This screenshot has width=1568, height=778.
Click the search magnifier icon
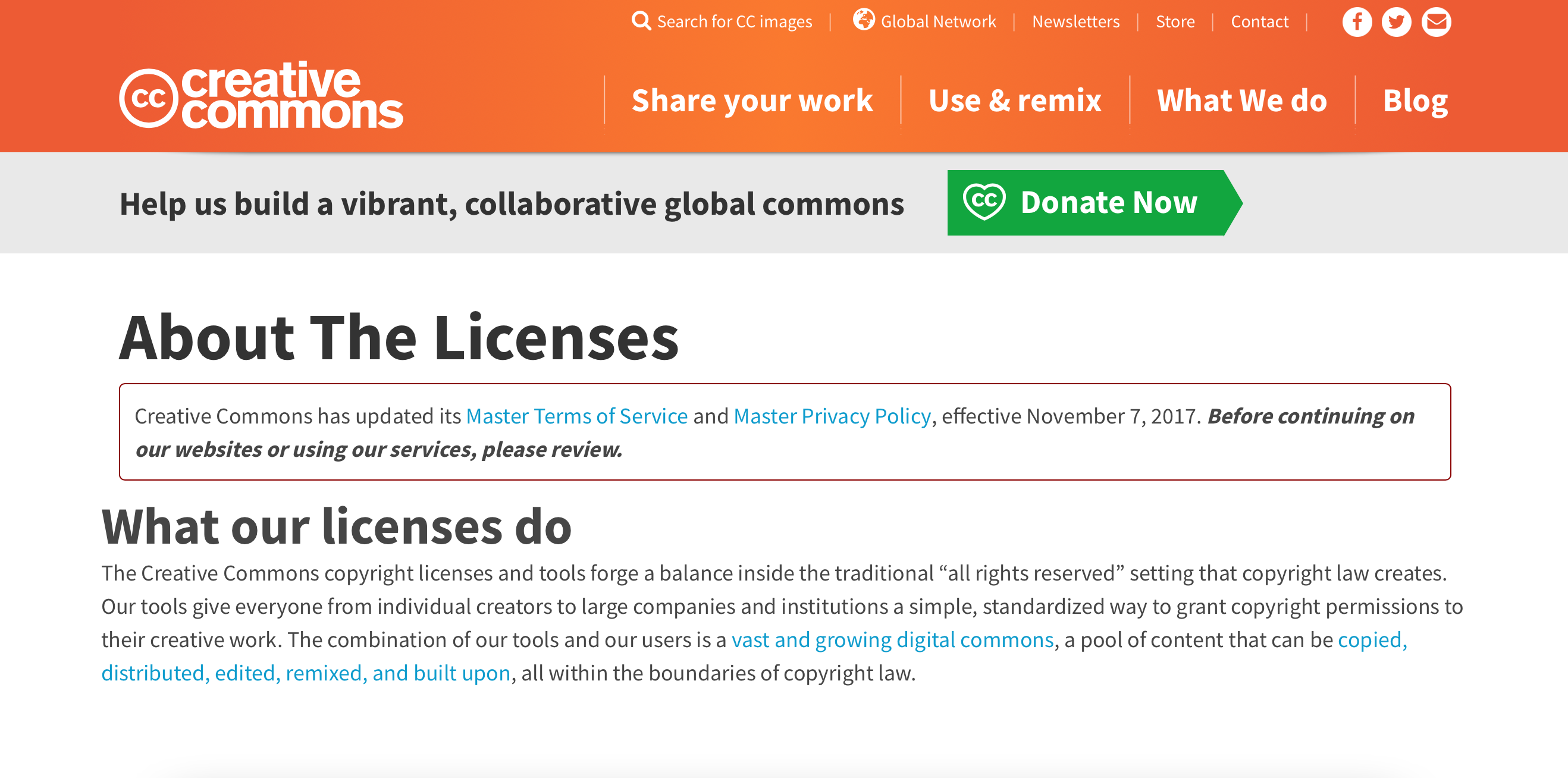[x=641, y=21]
